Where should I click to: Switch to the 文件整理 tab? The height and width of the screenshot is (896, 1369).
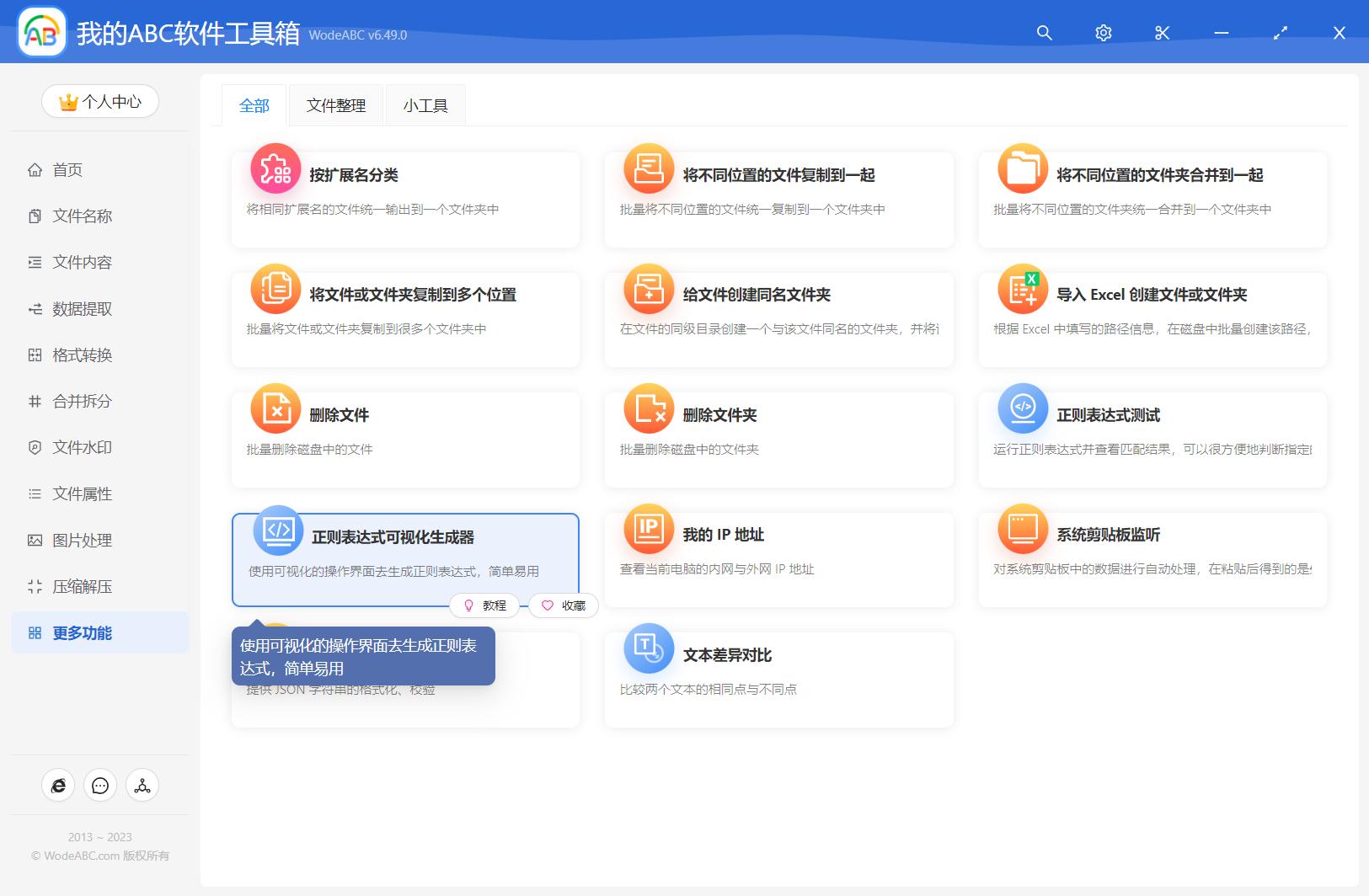tap(335, 106)
